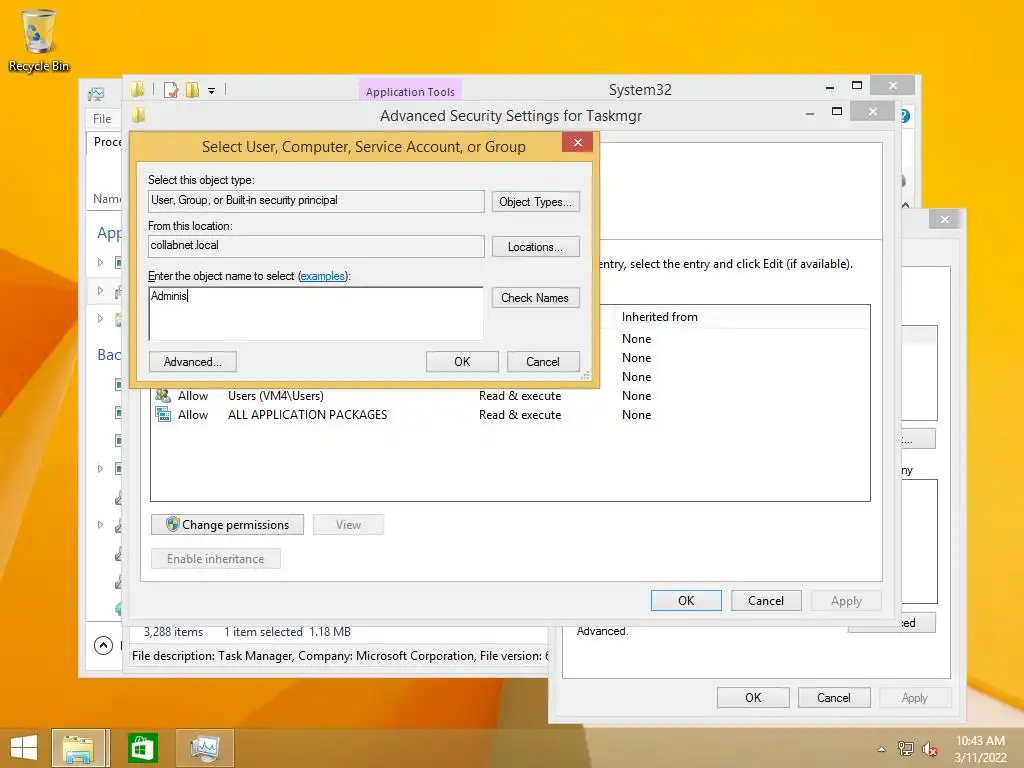Open Customize Quick Access Toolbar dropdown
Image resolution: width=1024 pixels, height=768 pixels.
pyautogui.click(x=212, y=91)
